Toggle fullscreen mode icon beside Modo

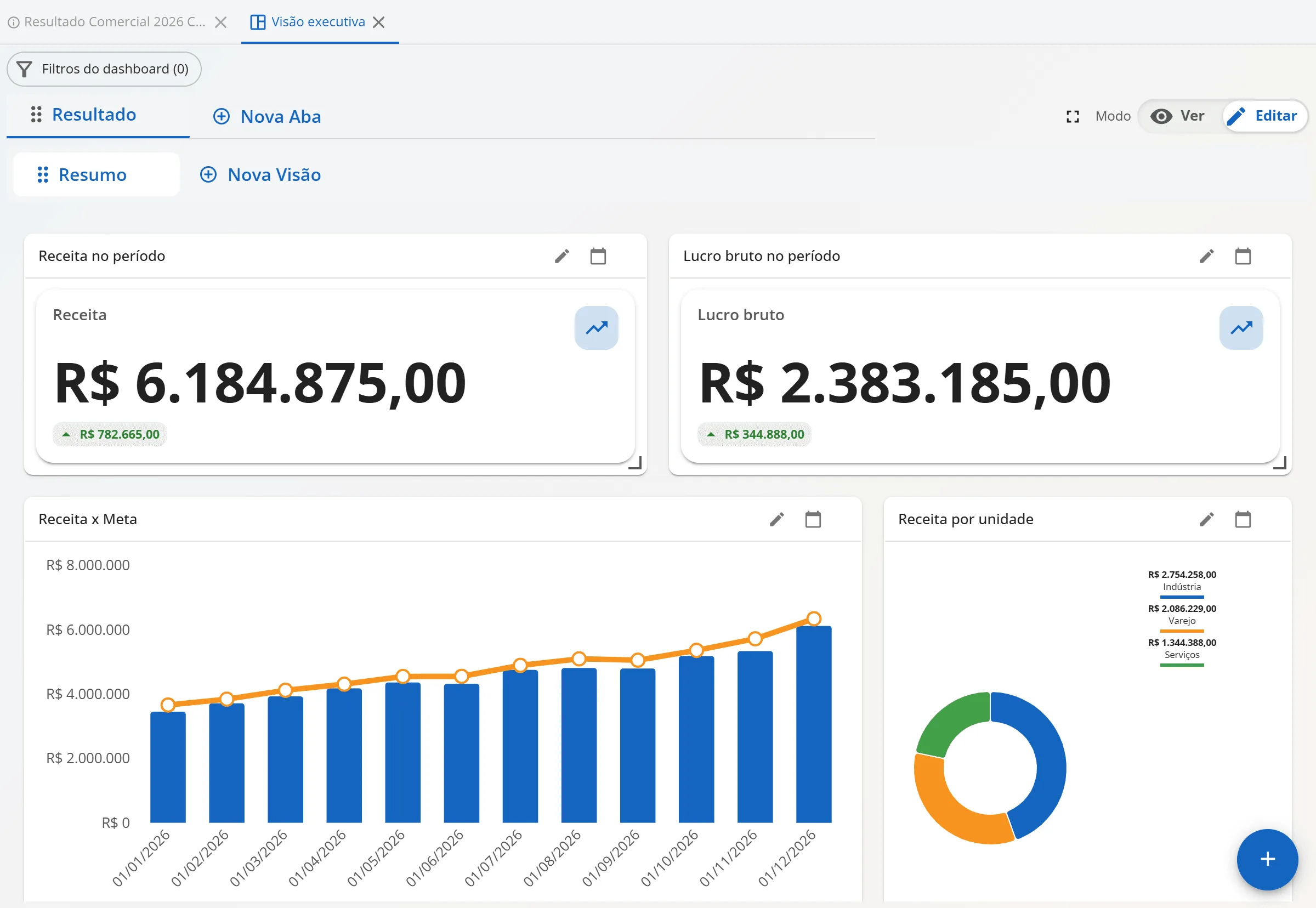1073,117
